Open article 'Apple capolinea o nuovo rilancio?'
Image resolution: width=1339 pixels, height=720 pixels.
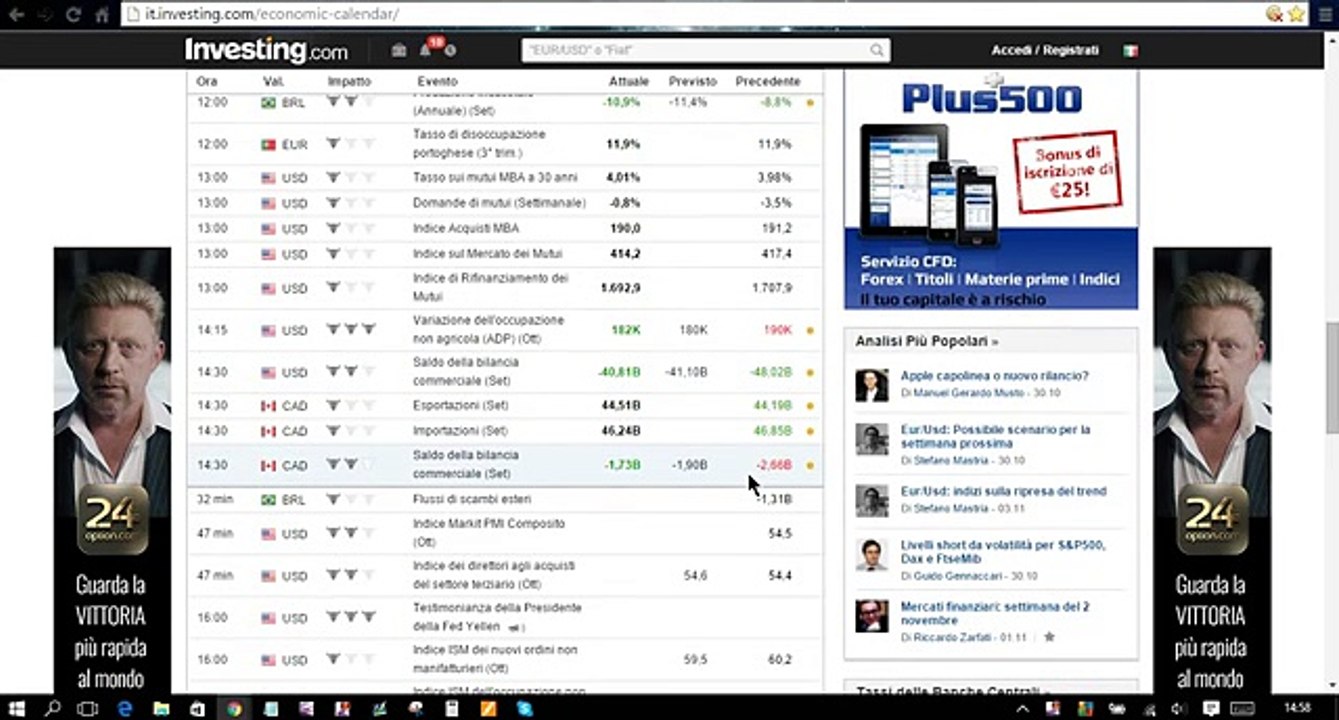[x=994, y=376]
